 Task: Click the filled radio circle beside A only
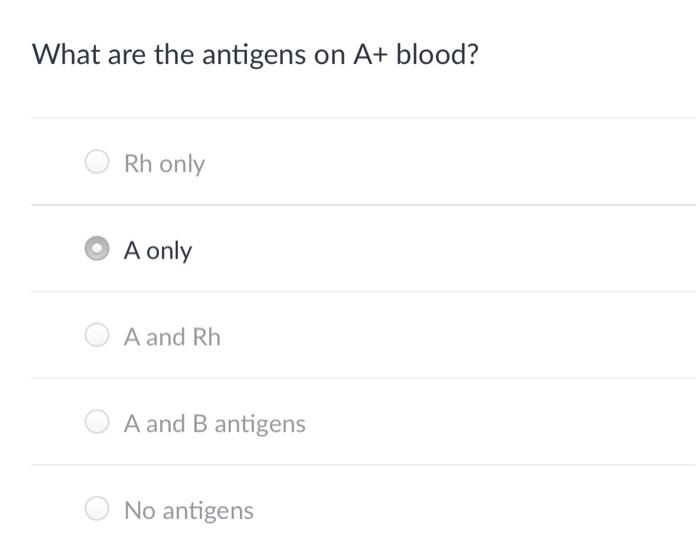coord(97,248)
